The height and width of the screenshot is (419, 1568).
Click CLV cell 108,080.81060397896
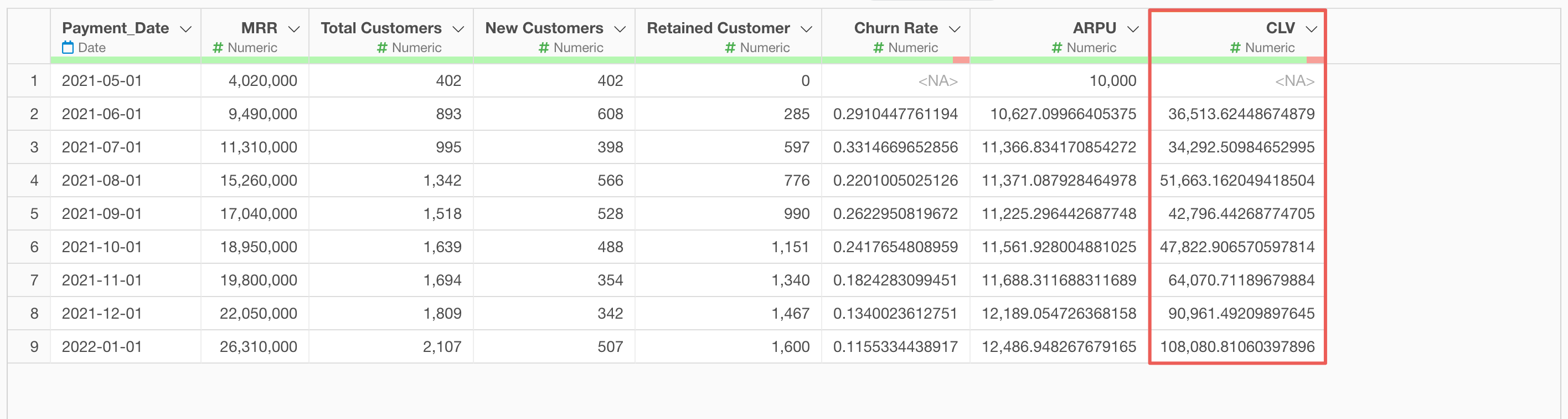point(1237,346)
